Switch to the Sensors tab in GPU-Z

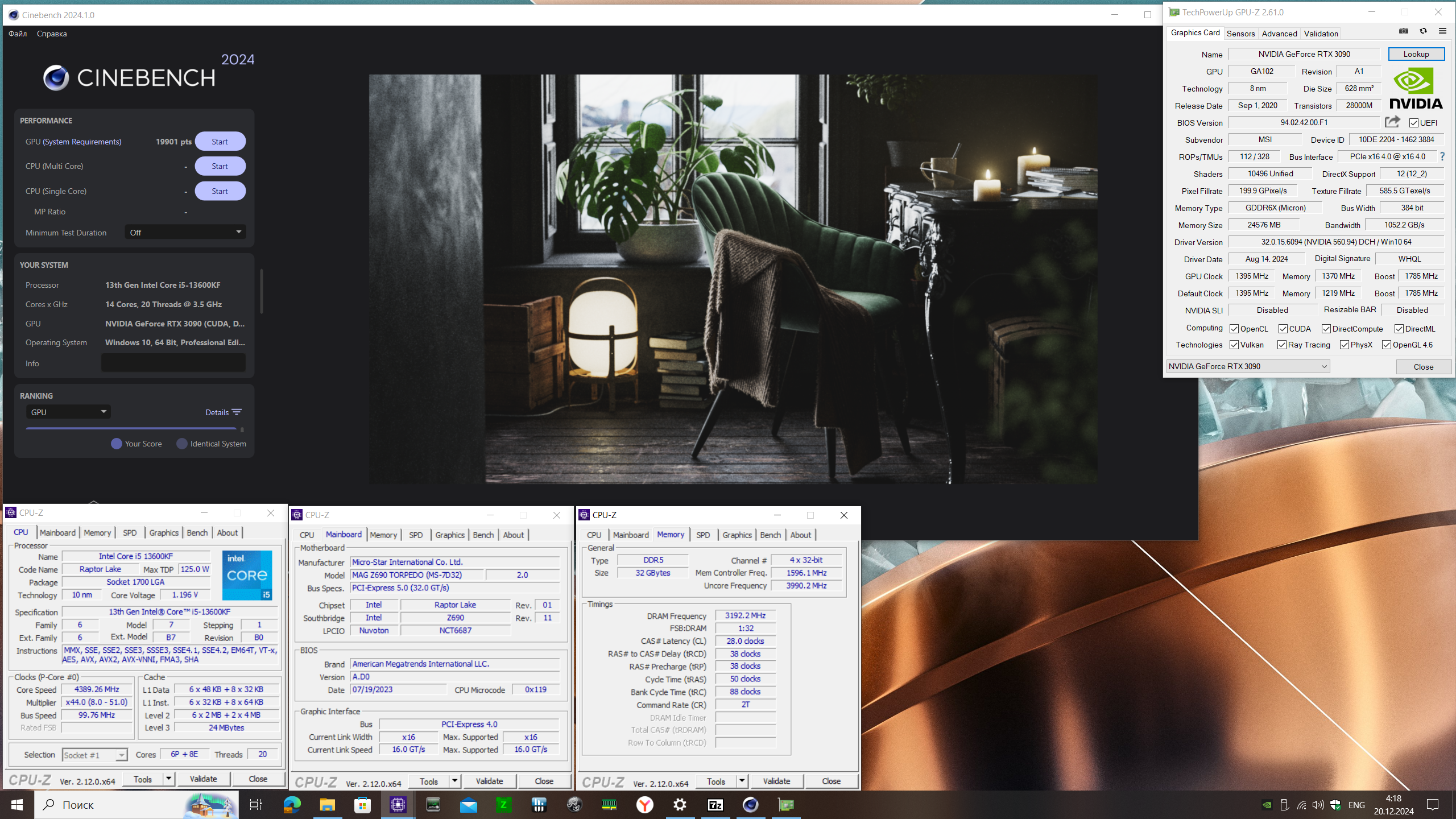[x=1240, y=33]
